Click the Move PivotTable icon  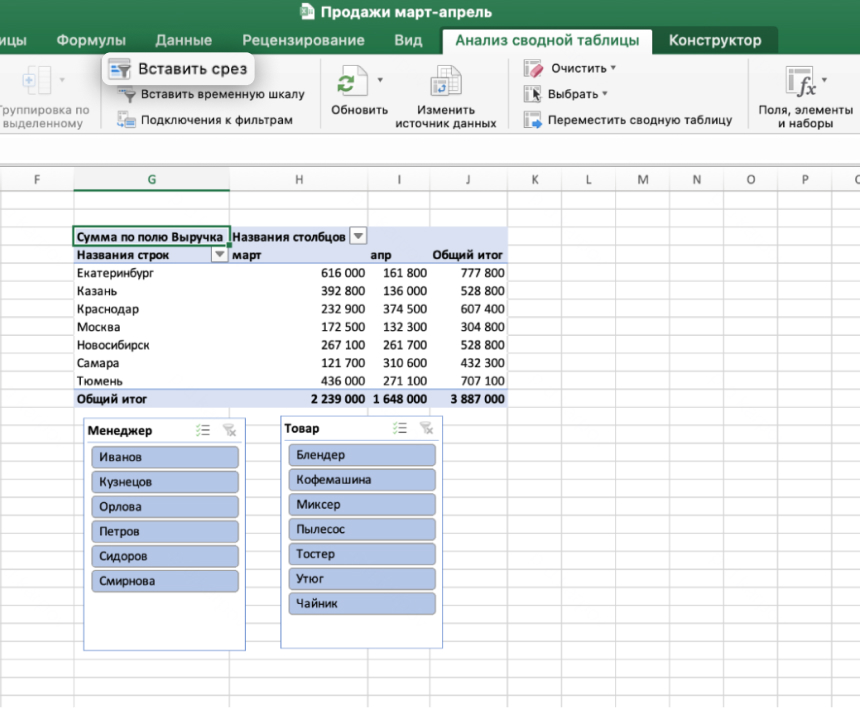click(x=532, y=120)
